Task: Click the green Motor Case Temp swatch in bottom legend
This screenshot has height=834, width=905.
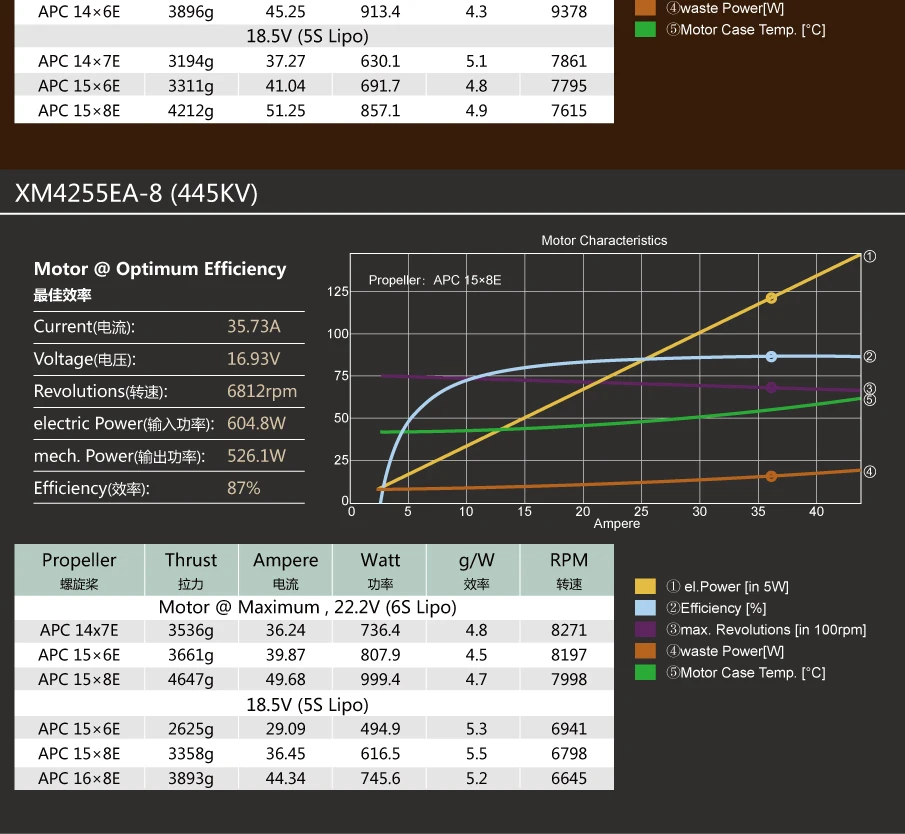Action: pyautogui.click(x=645, y=672)
